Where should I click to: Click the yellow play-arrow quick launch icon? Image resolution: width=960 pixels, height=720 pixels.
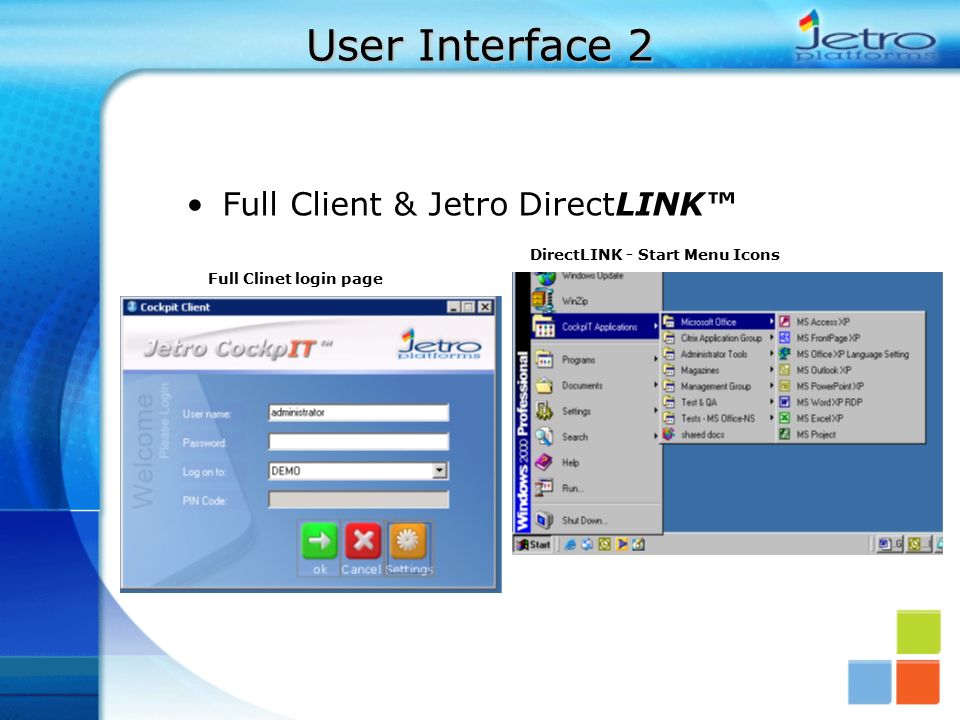(622, 544)
